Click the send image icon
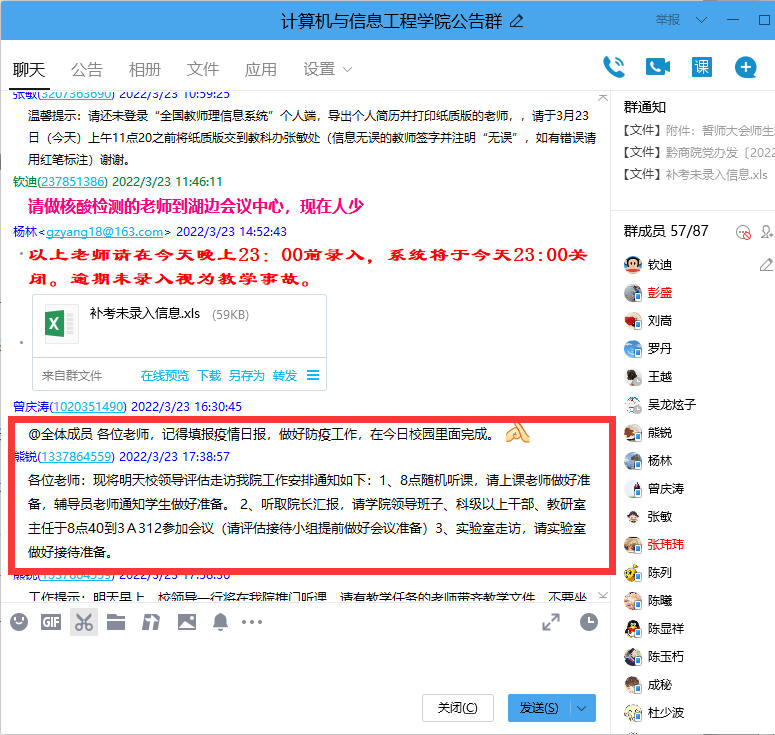Image resolution: width=775 pixels, height=735 pixels. pos(186,622)
